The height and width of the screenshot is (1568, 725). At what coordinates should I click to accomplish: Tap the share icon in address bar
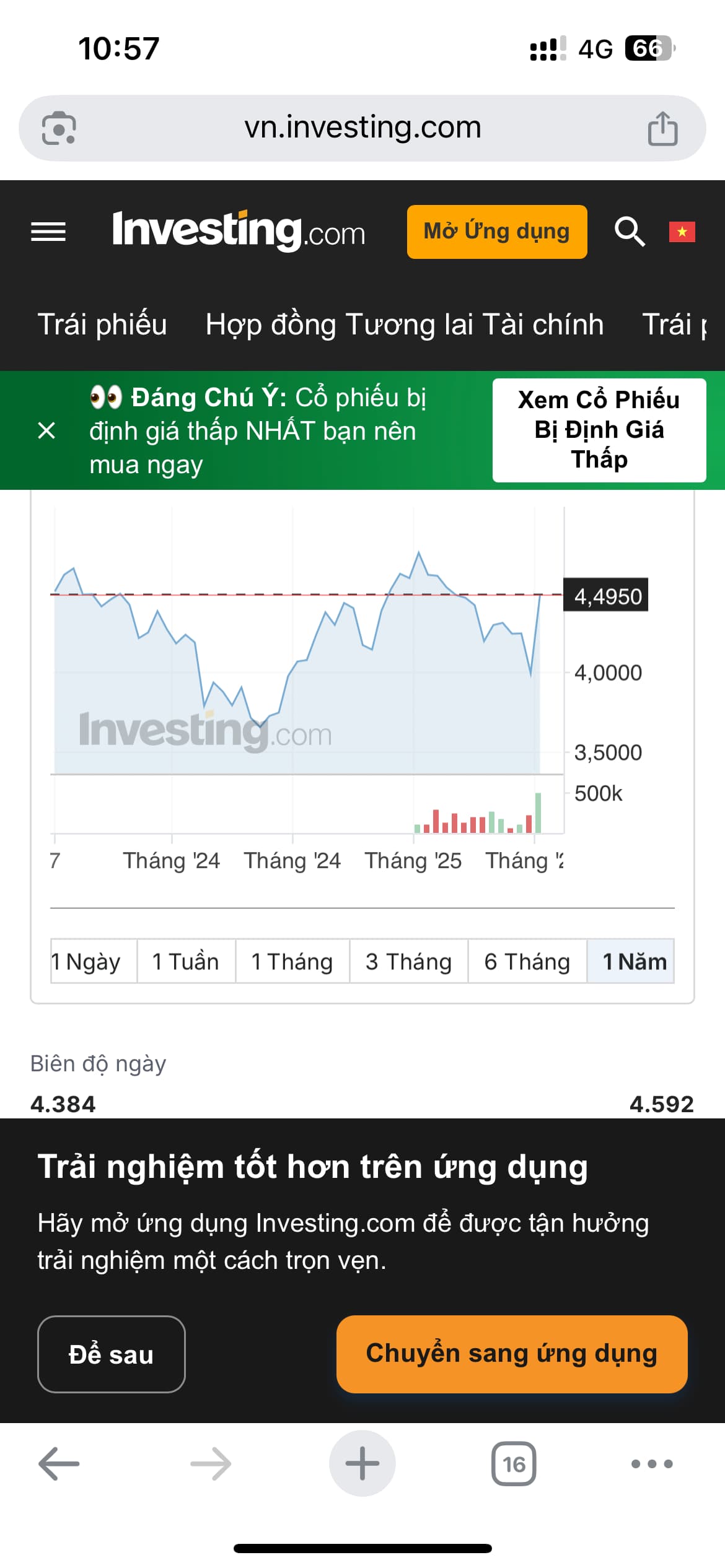click(662, 129)
